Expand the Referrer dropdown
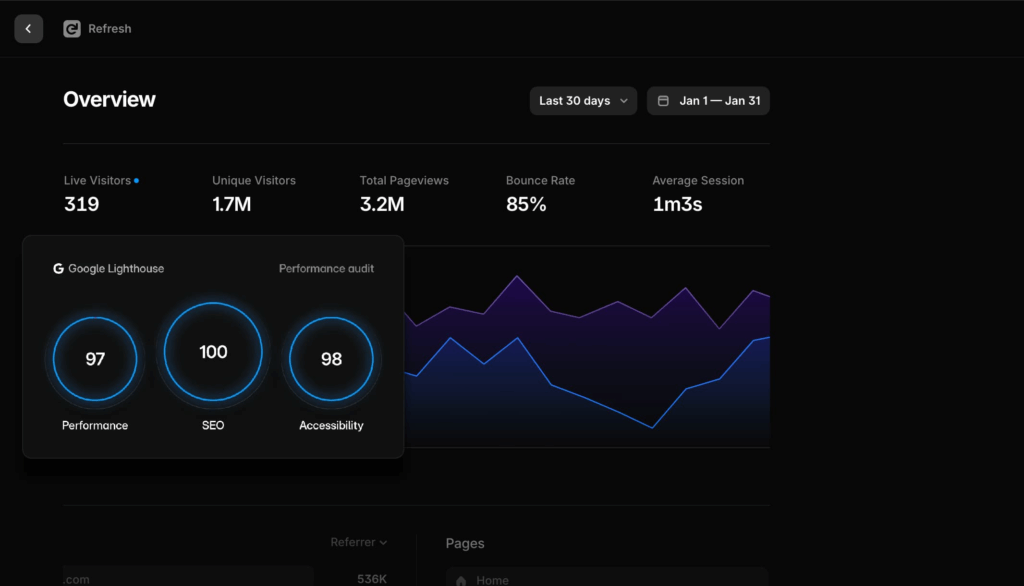Screen dimensions: 1024x586 click(358, 542)
